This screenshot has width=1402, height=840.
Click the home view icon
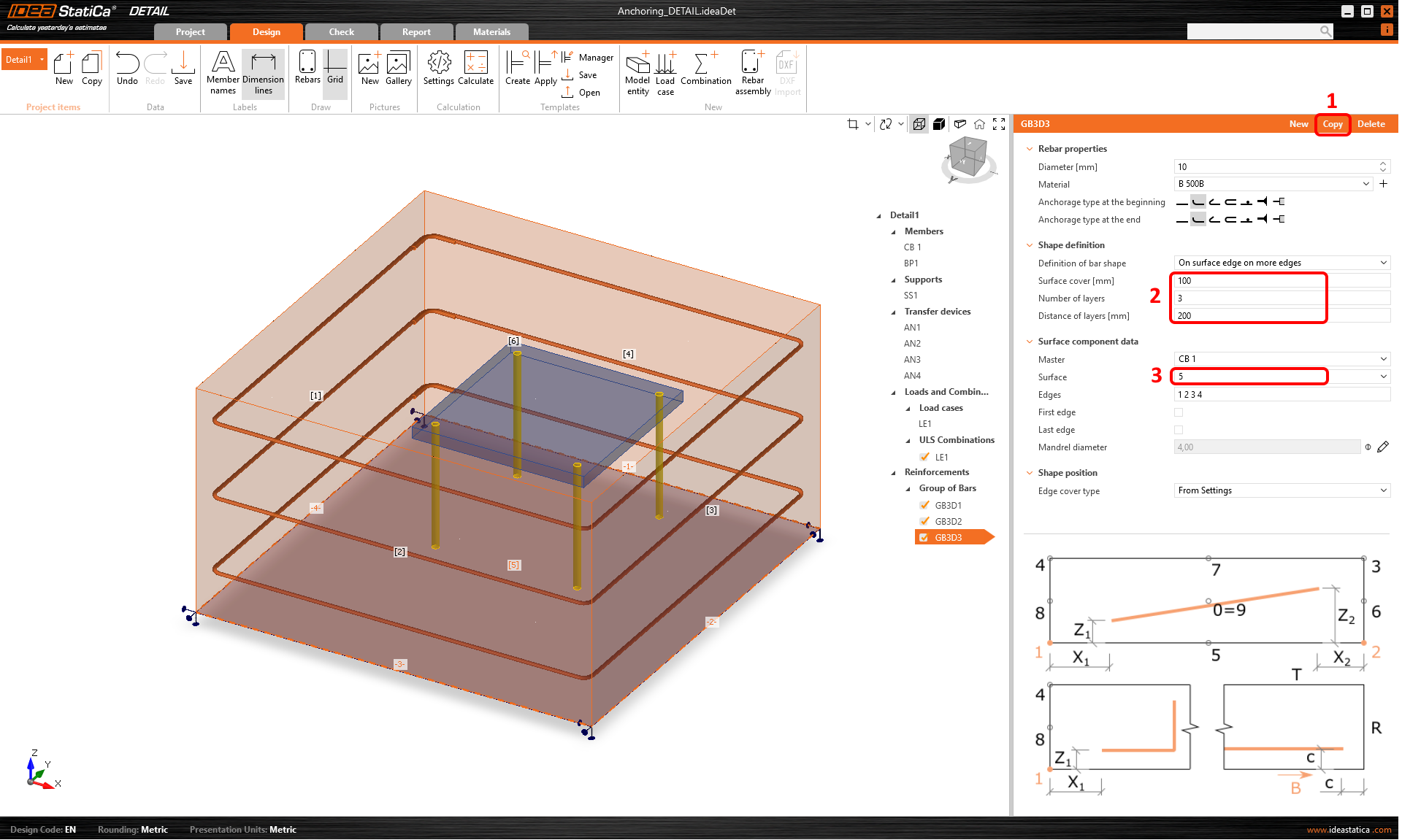tap(979, 124)
